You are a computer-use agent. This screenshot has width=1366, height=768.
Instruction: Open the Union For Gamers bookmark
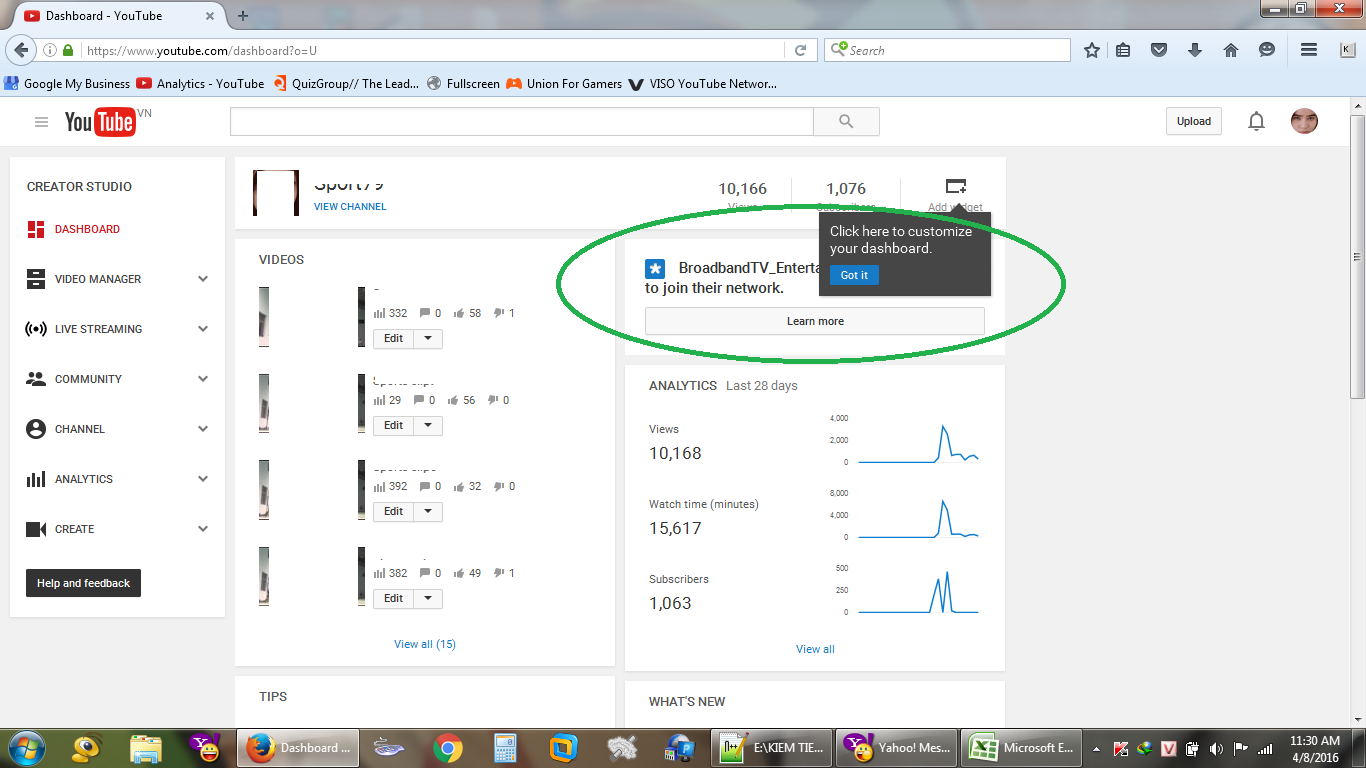coord(564,84)
